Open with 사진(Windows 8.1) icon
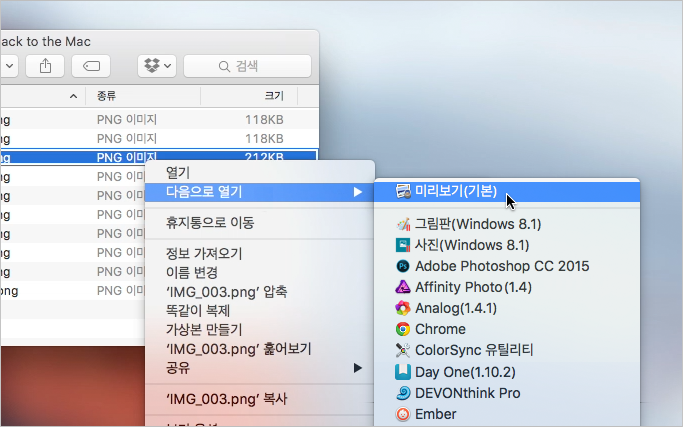 click(403, 245)
